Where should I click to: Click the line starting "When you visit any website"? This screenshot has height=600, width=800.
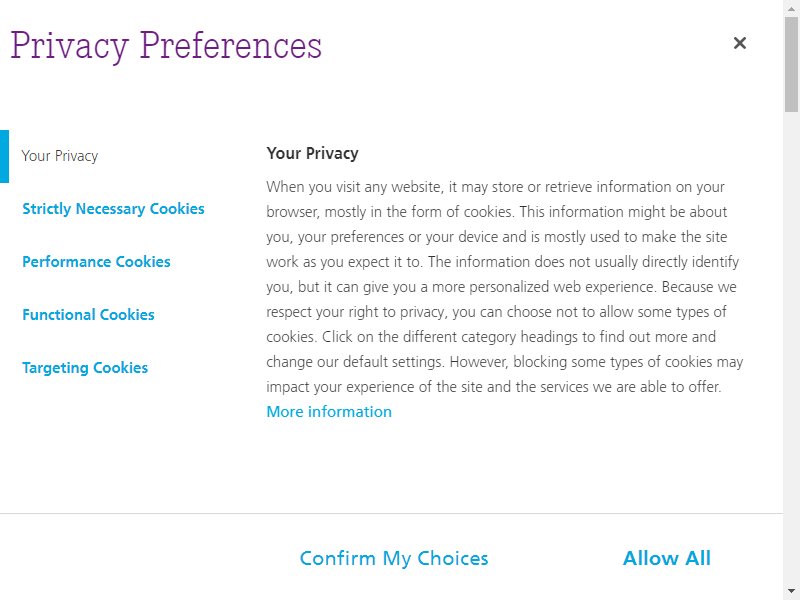coord(495,187)
